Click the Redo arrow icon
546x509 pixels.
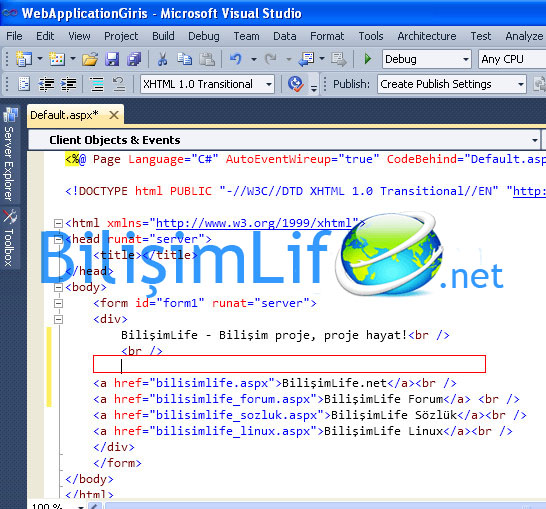point(270,59)
